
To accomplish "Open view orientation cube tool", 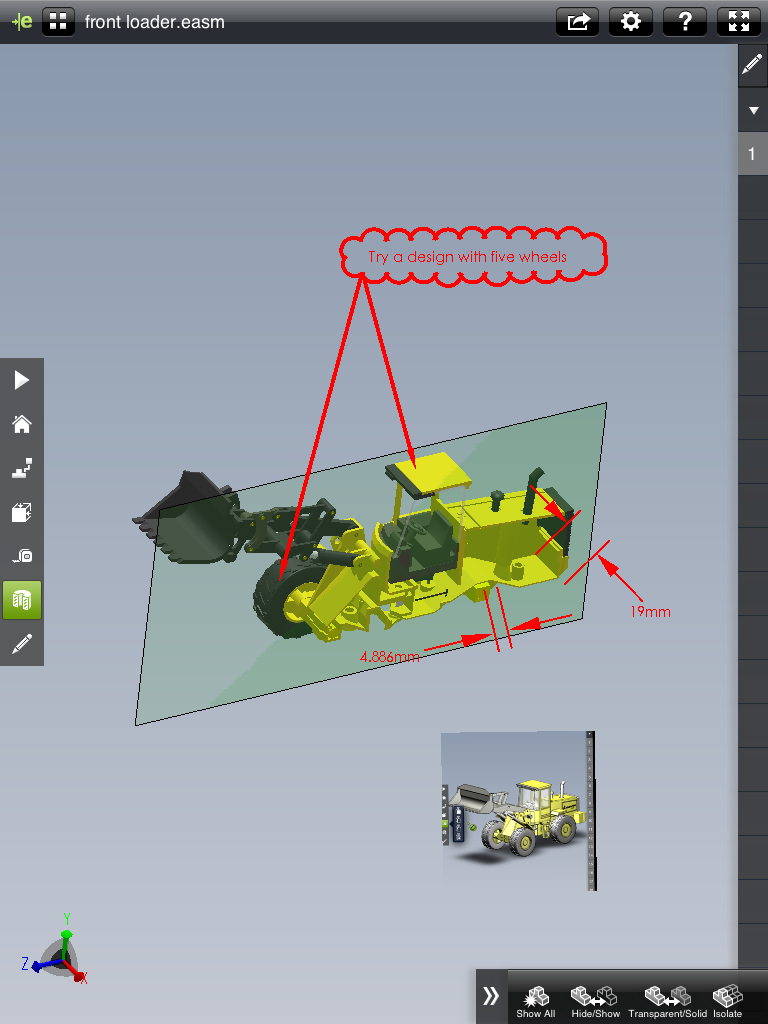I will pos(22,513).
